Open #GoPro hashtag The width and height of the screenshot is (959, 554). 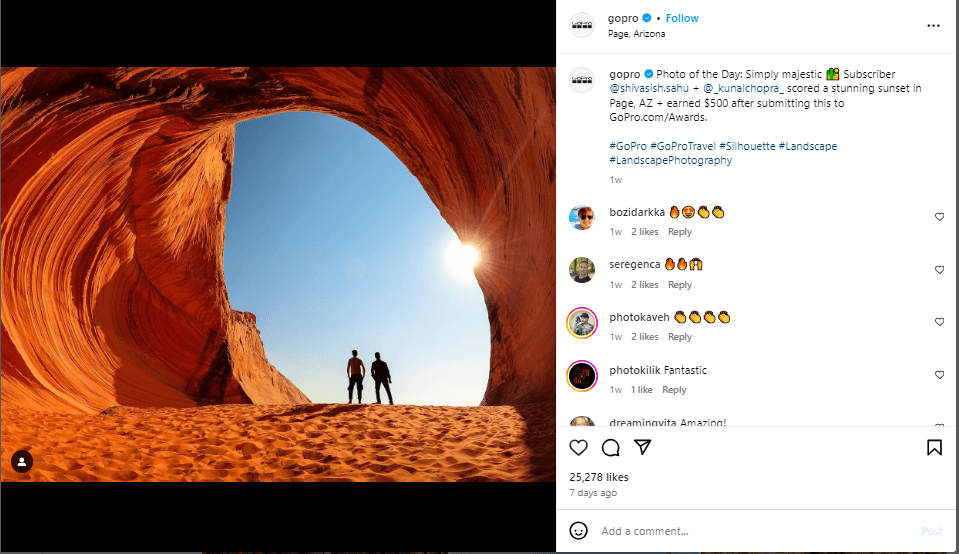point(628,146)
